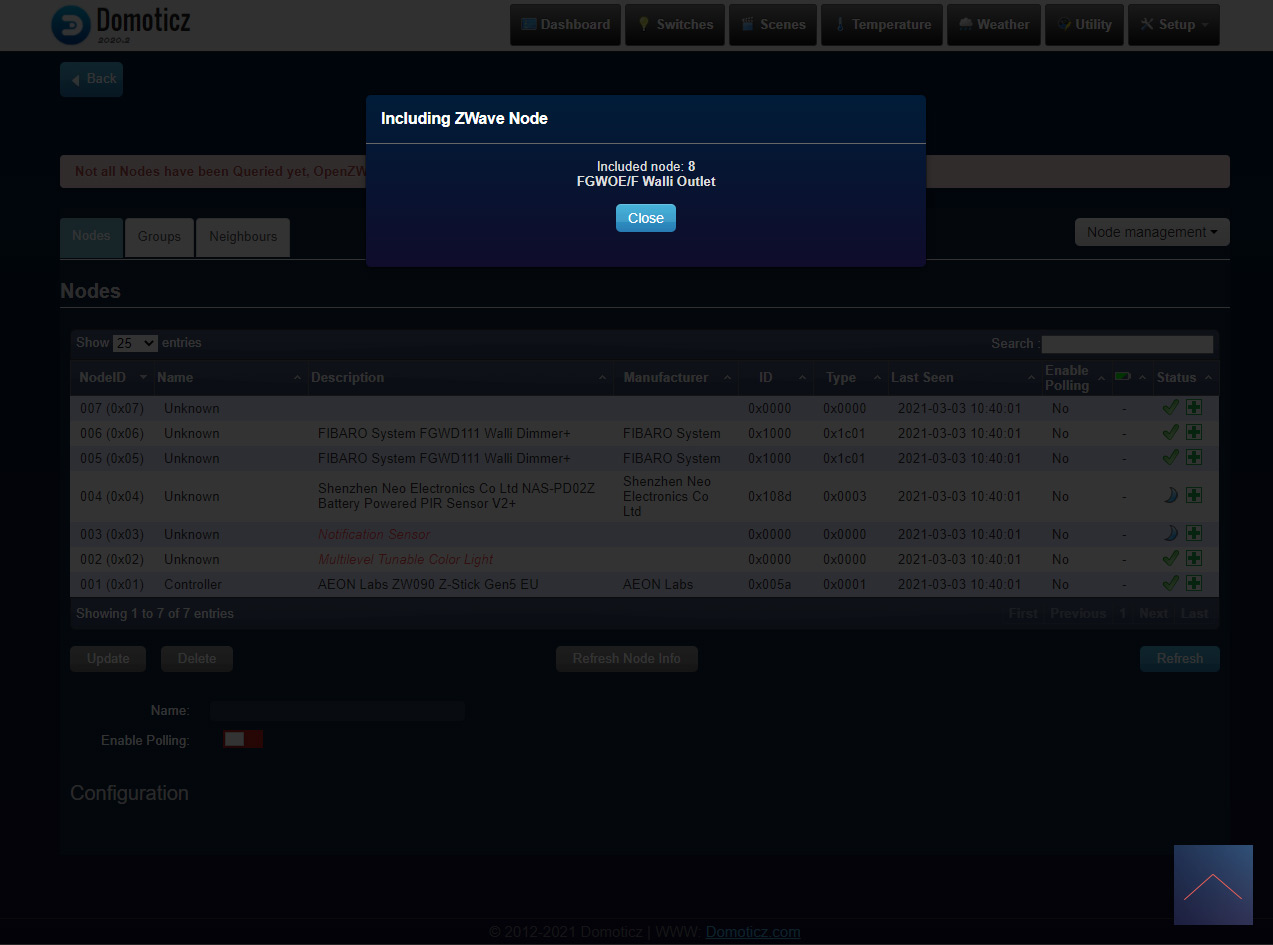Go to the Previous table page
The width and height of the screenshot is (1273, 945).
click(1078, 613)
